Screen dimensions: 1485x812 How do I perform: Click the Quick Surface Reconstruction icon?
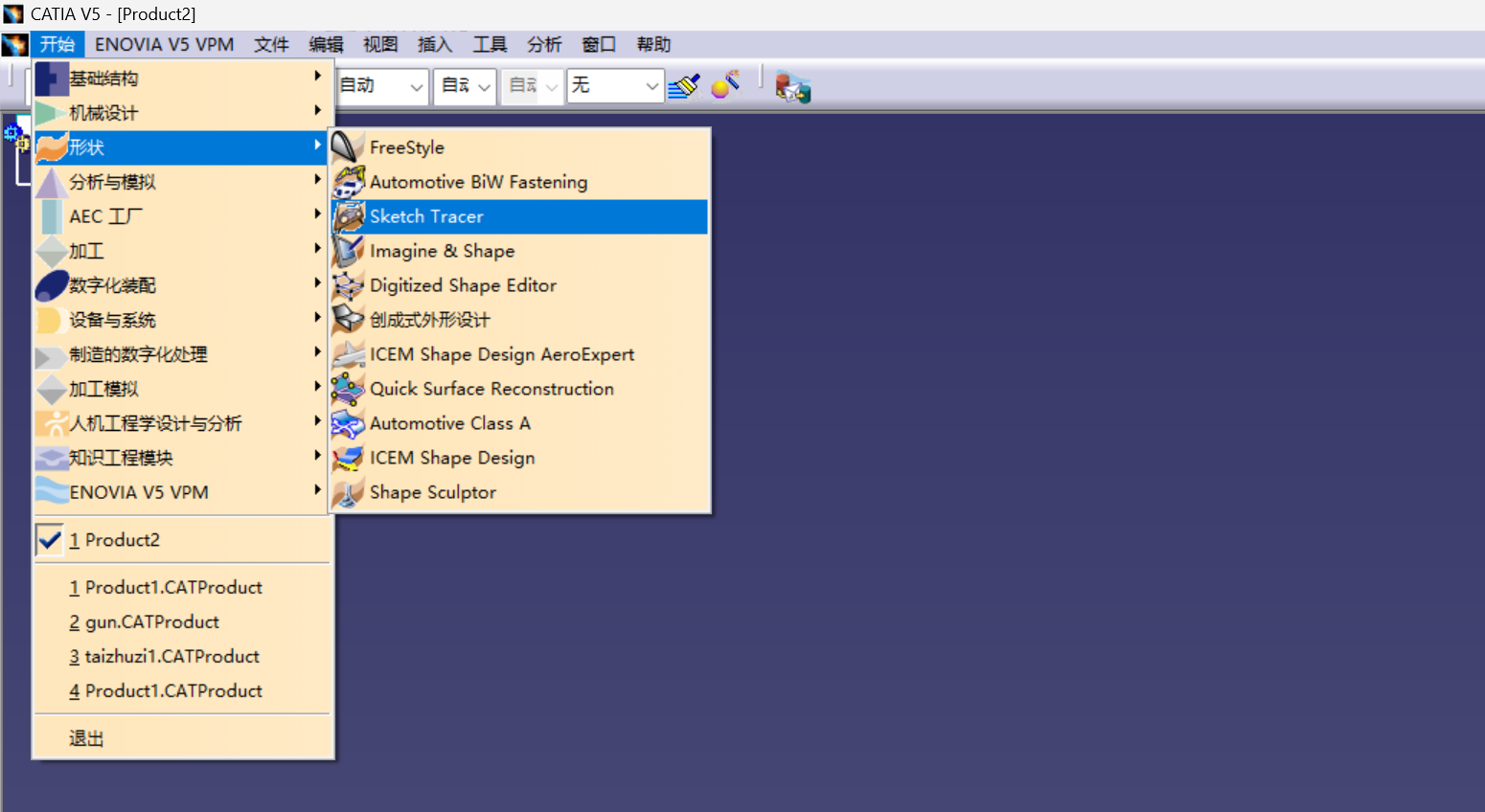[x=348, y=389]
